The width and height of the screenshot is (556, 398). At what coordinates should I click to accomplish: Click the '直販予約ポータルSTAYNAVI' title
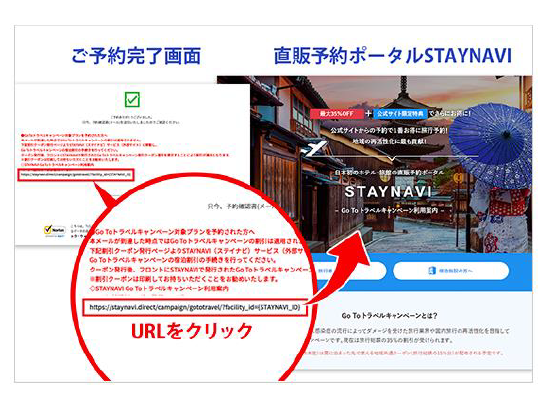coord(393,56)
